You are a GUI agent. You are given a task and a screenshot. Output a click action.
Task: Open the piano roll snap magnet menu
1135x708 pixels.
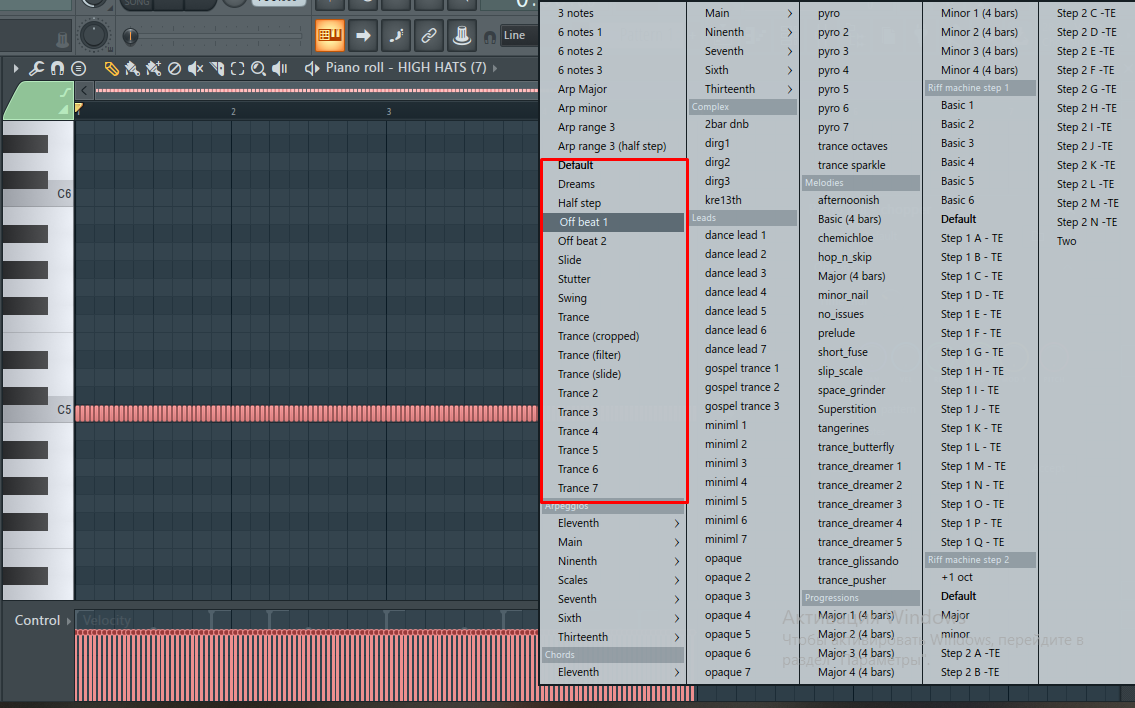(x=57, y=68)
